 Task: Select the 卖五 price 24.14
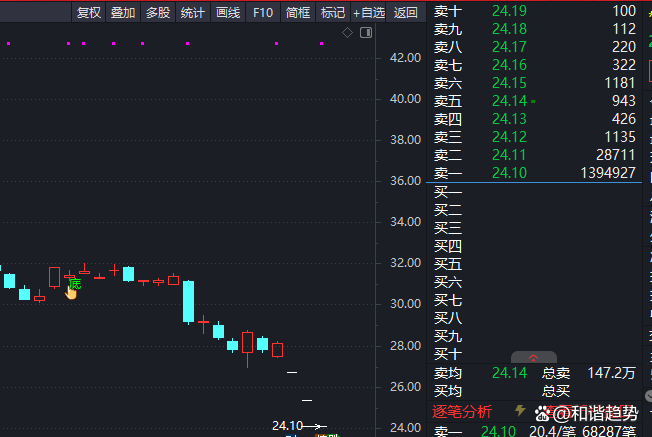coord(509,101)
